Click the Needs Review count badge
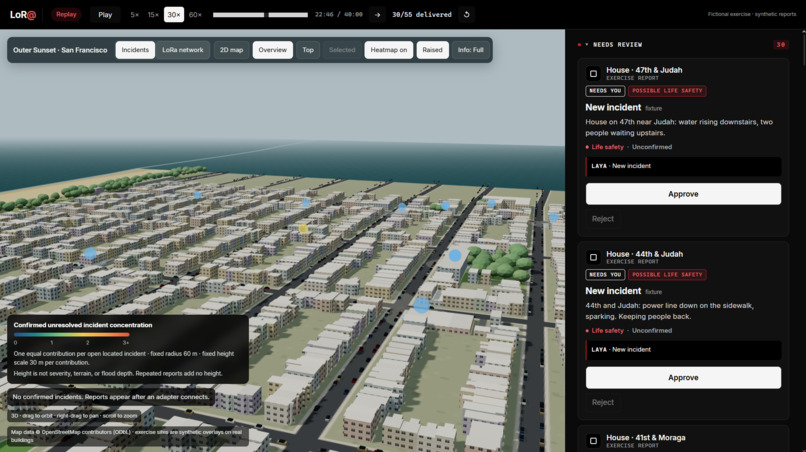Screen dimensions: 806x452 click(780, 45)
